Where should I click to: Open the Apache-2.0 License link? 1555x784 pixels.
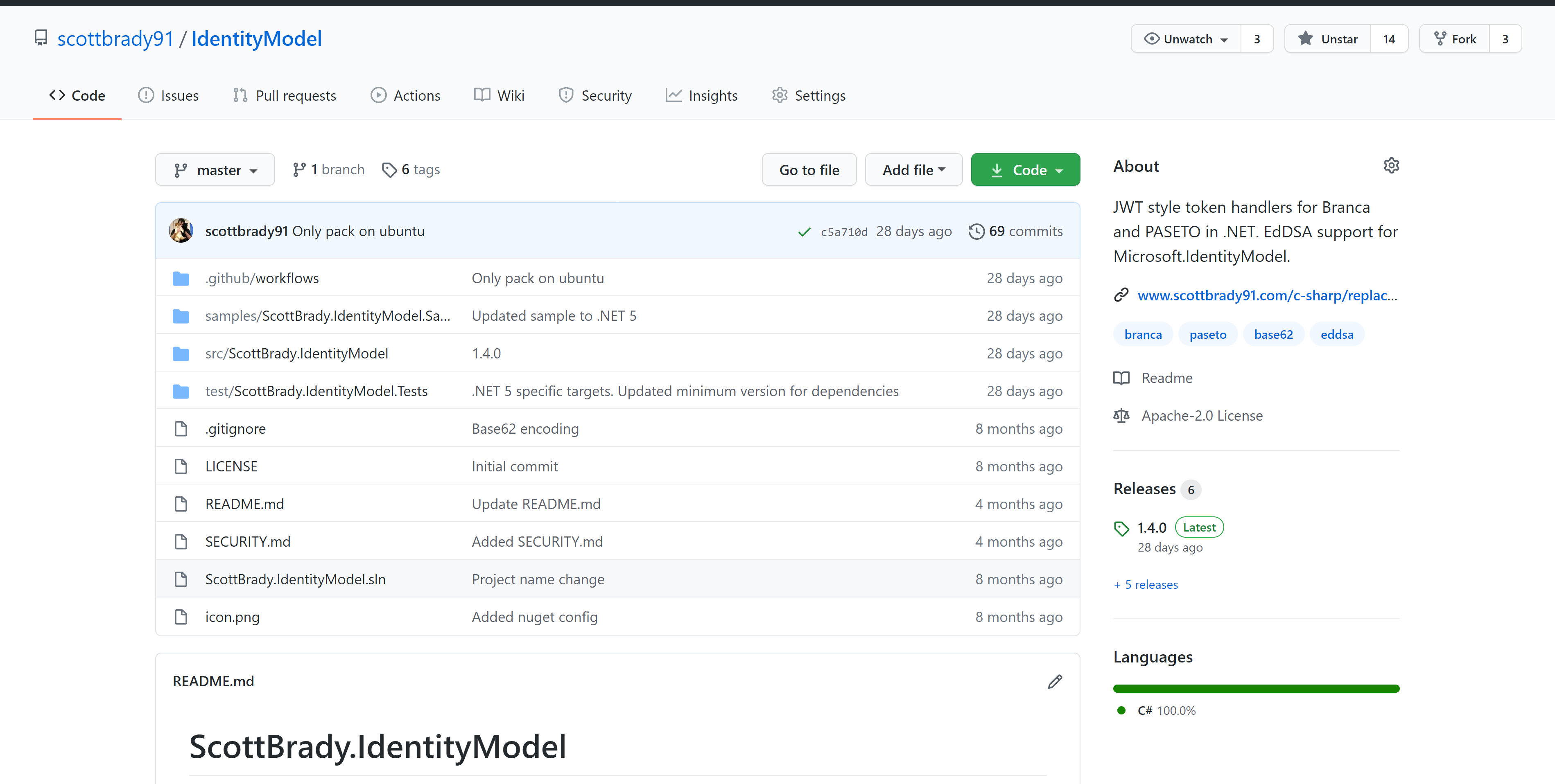click(1202, 416)
